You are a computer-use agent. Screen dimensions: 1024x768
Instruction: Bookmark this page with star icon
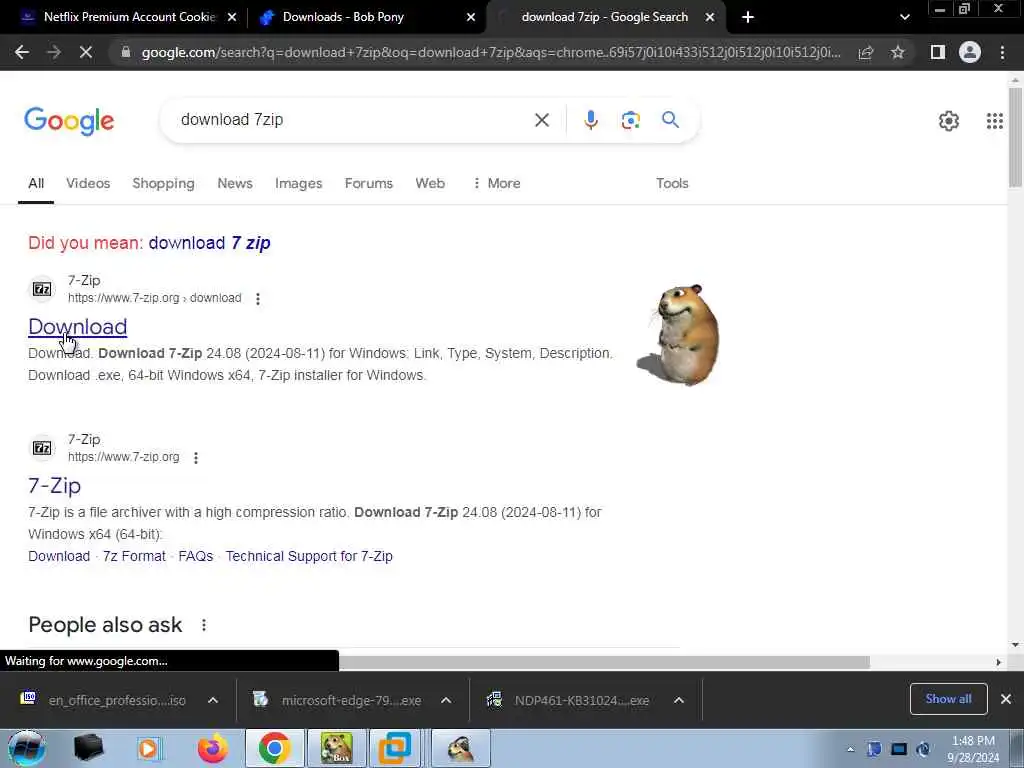pos(898,52)
